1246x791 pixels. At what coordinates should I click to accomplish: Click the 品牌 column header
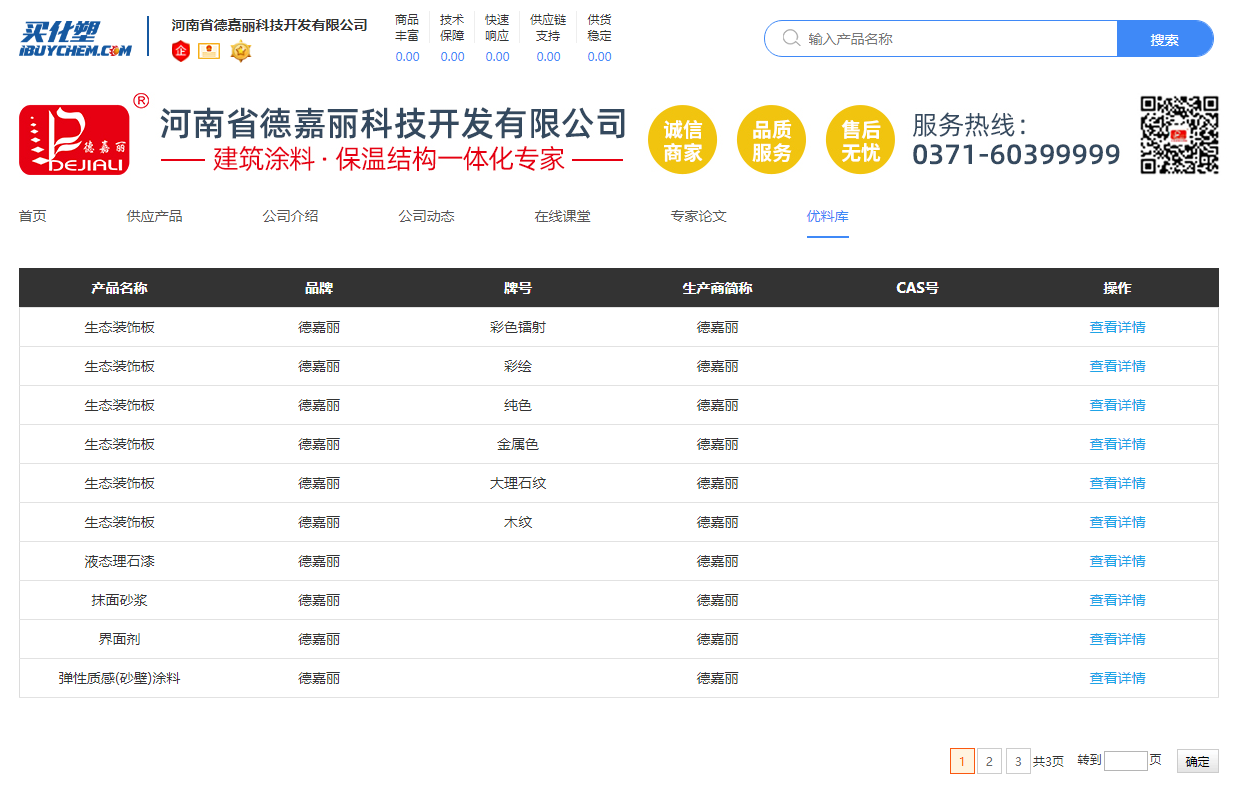[319, 288]
